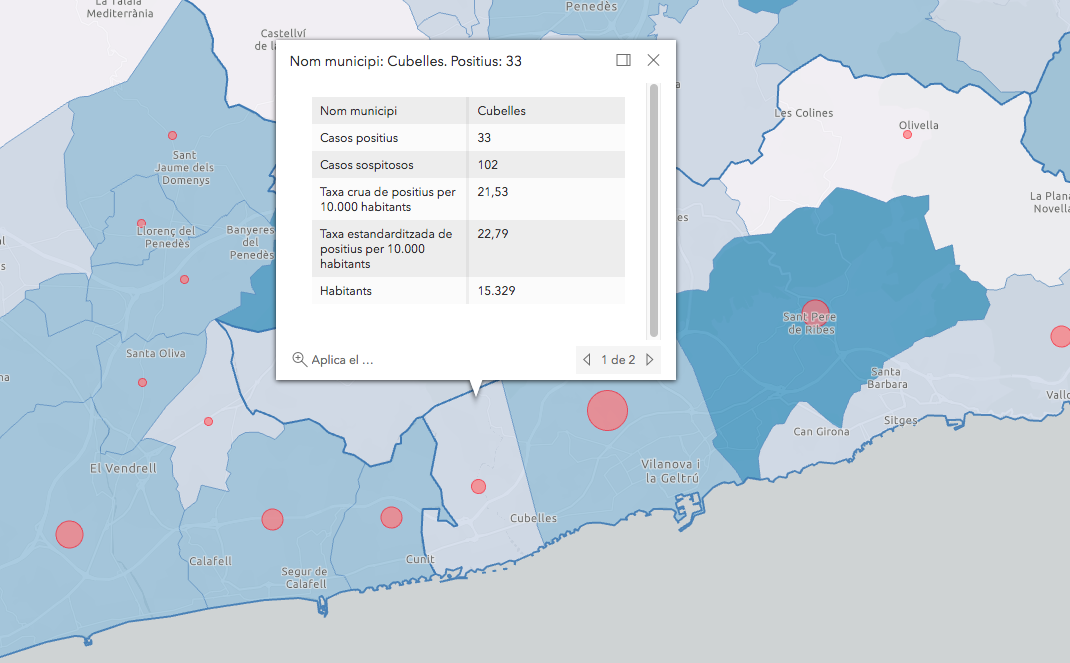Select the red dot below Olivella label
Screen dimensions: 1070x663
[x=908, y=134]
